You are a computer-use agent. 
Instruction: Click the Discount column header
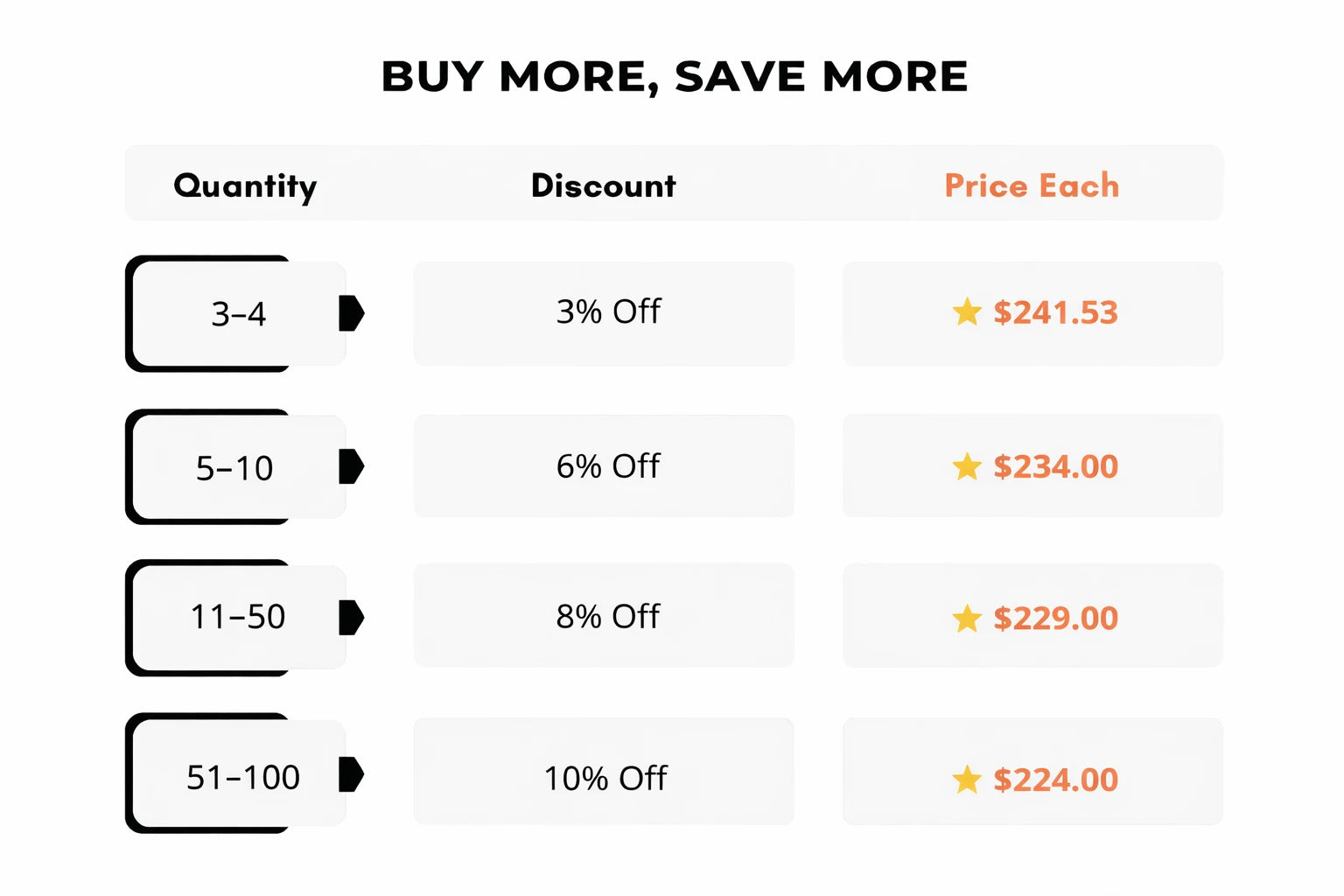[x=604, y=185]
